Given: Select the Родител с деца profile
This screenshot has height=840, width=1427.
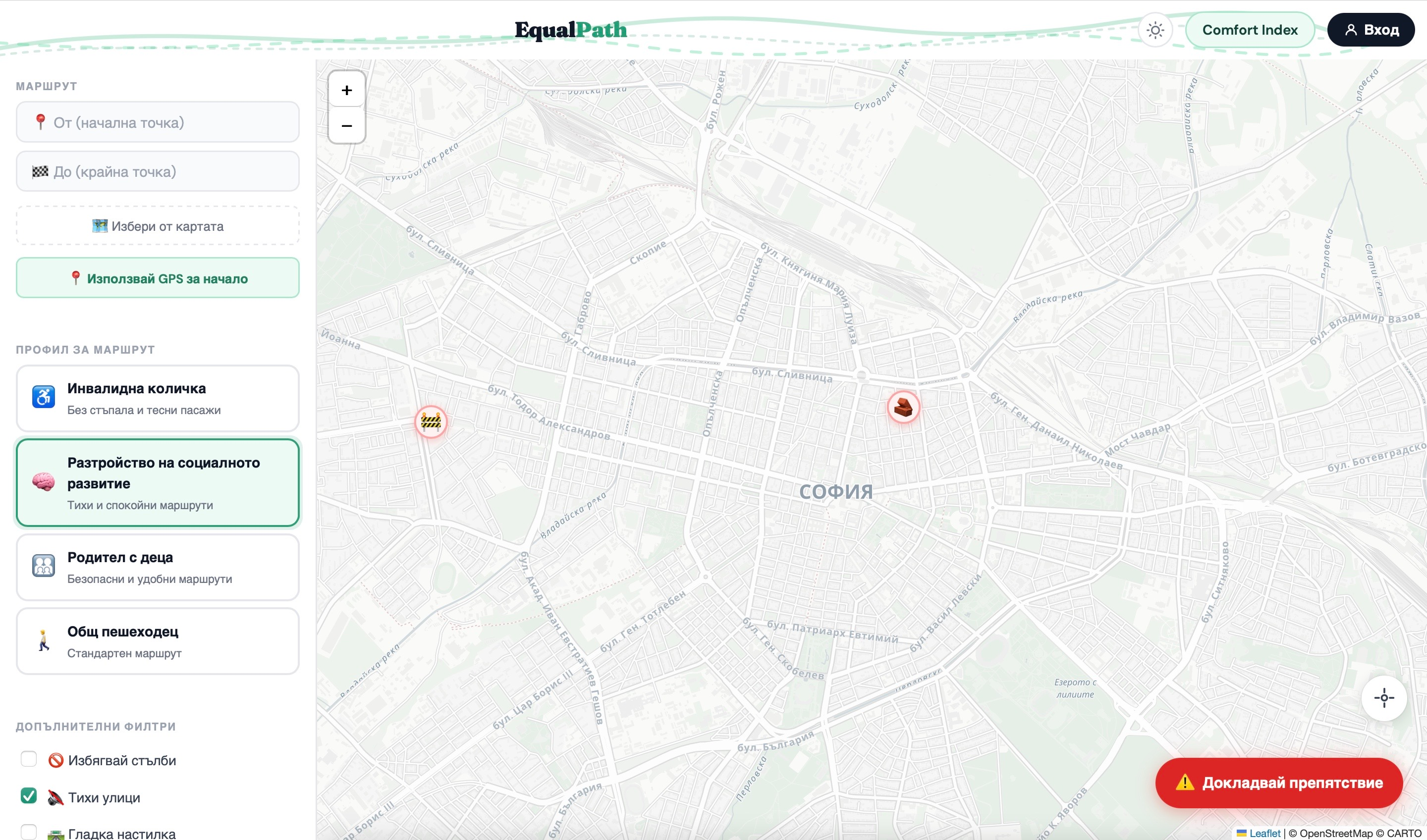Looking at the screenshot, I should (x=158, y=567).
